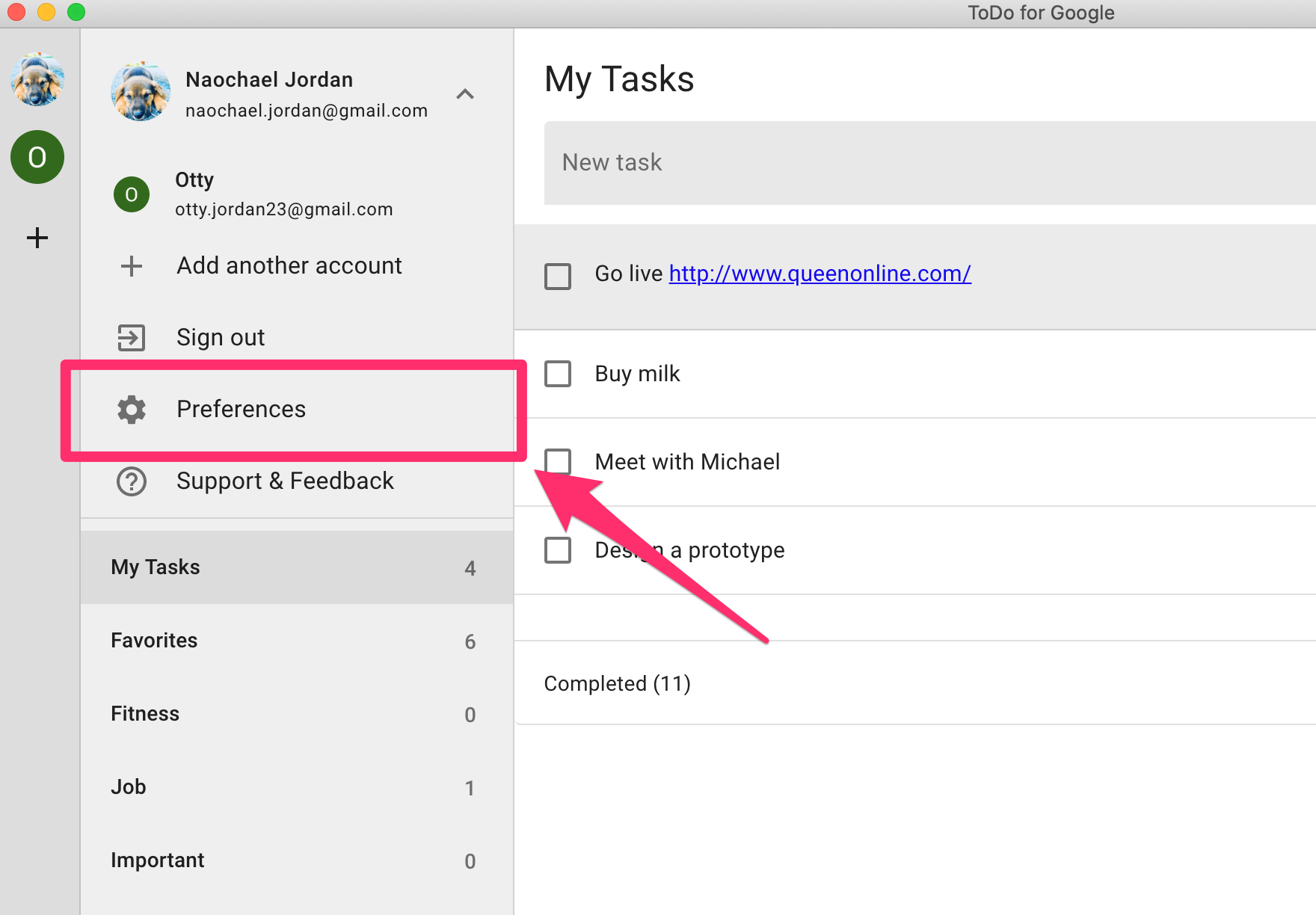Open Preferences via the gear icon
The width and height of the screenshot is (1316, 915).
click(132, 410)
